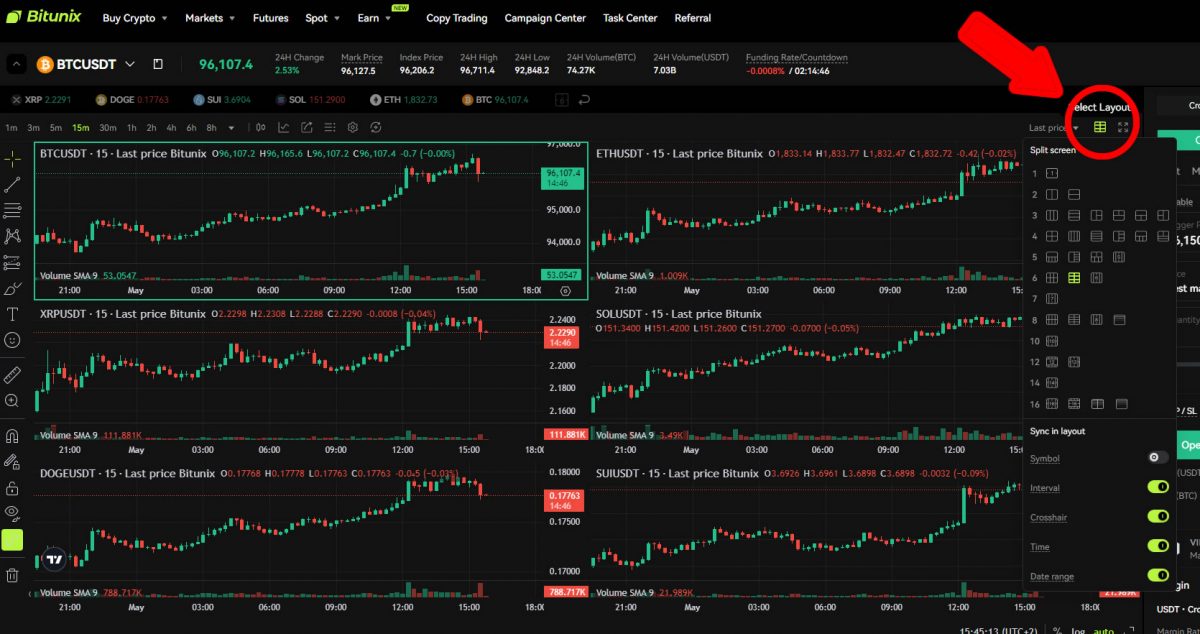This screenshot has height=634, width=1200.
Task: Click the green color swatch in drawing toolbar
Action: pos(12,541)
